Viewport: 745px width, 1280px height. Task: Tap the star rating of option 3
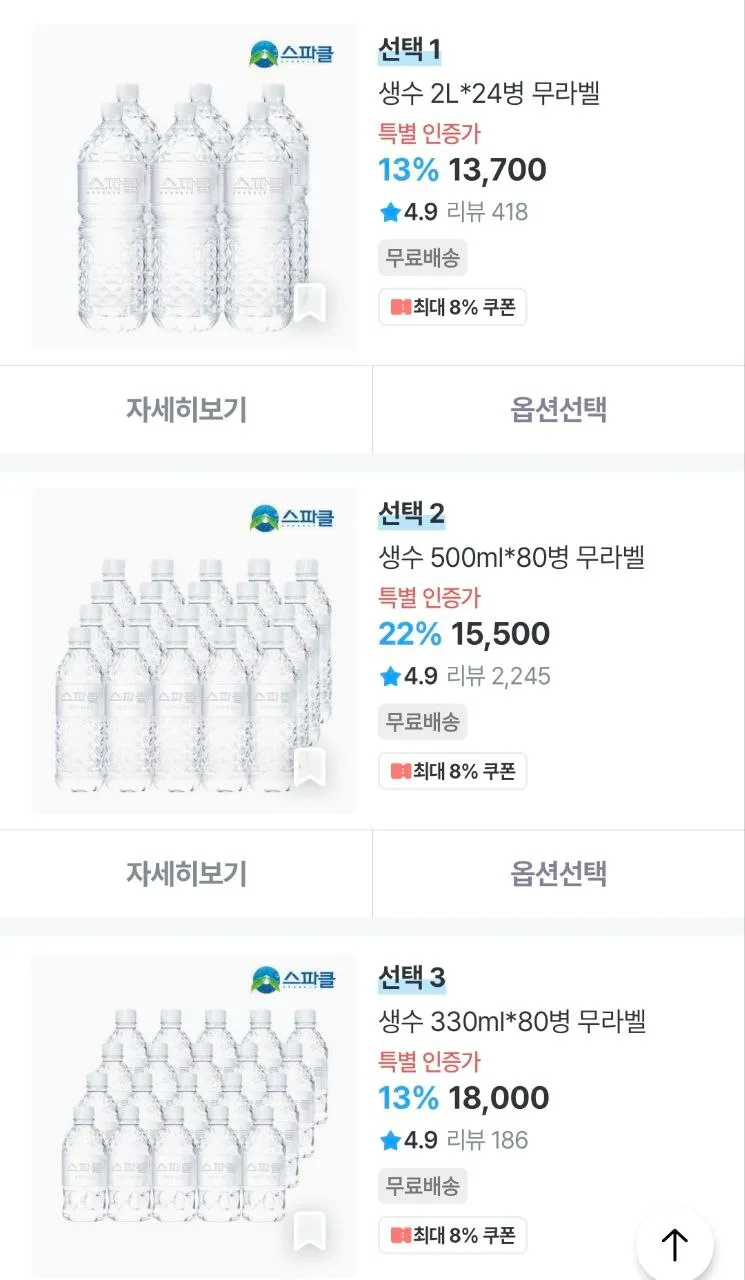[408, 1140]
